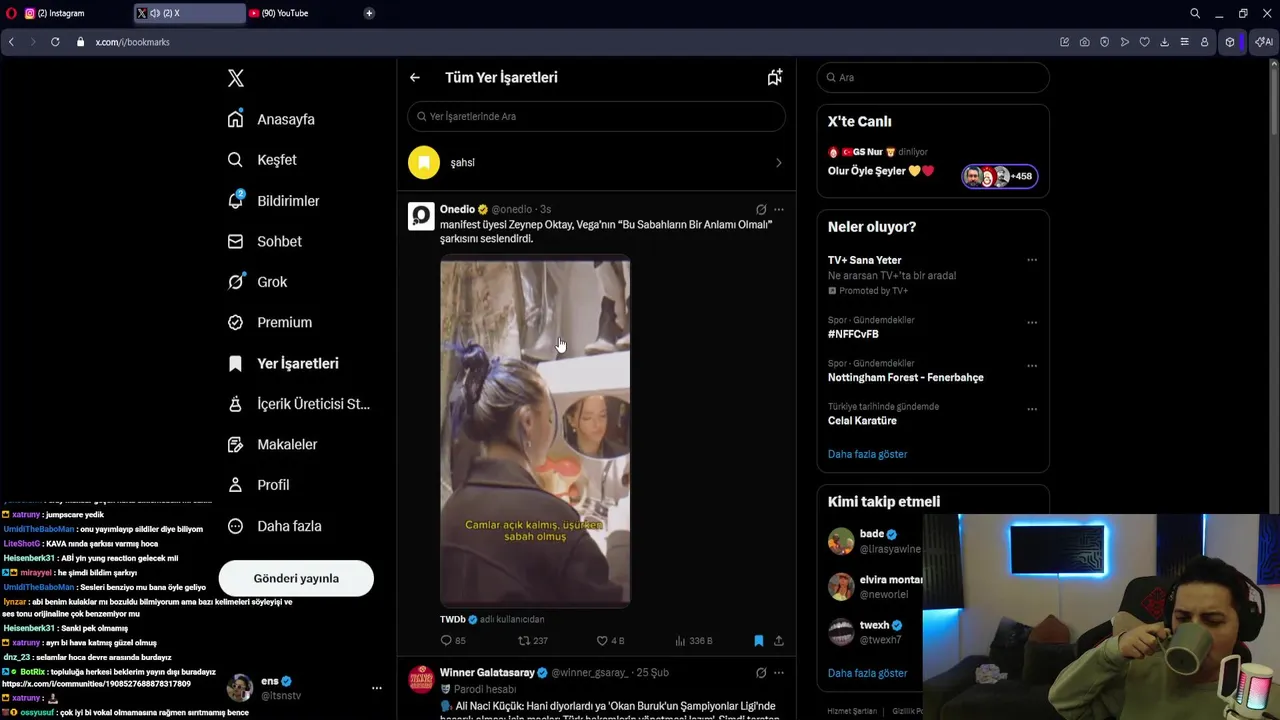This screenshot has height=720, width=1280.
Task: Click the browser back button
Action: (11, 42)
